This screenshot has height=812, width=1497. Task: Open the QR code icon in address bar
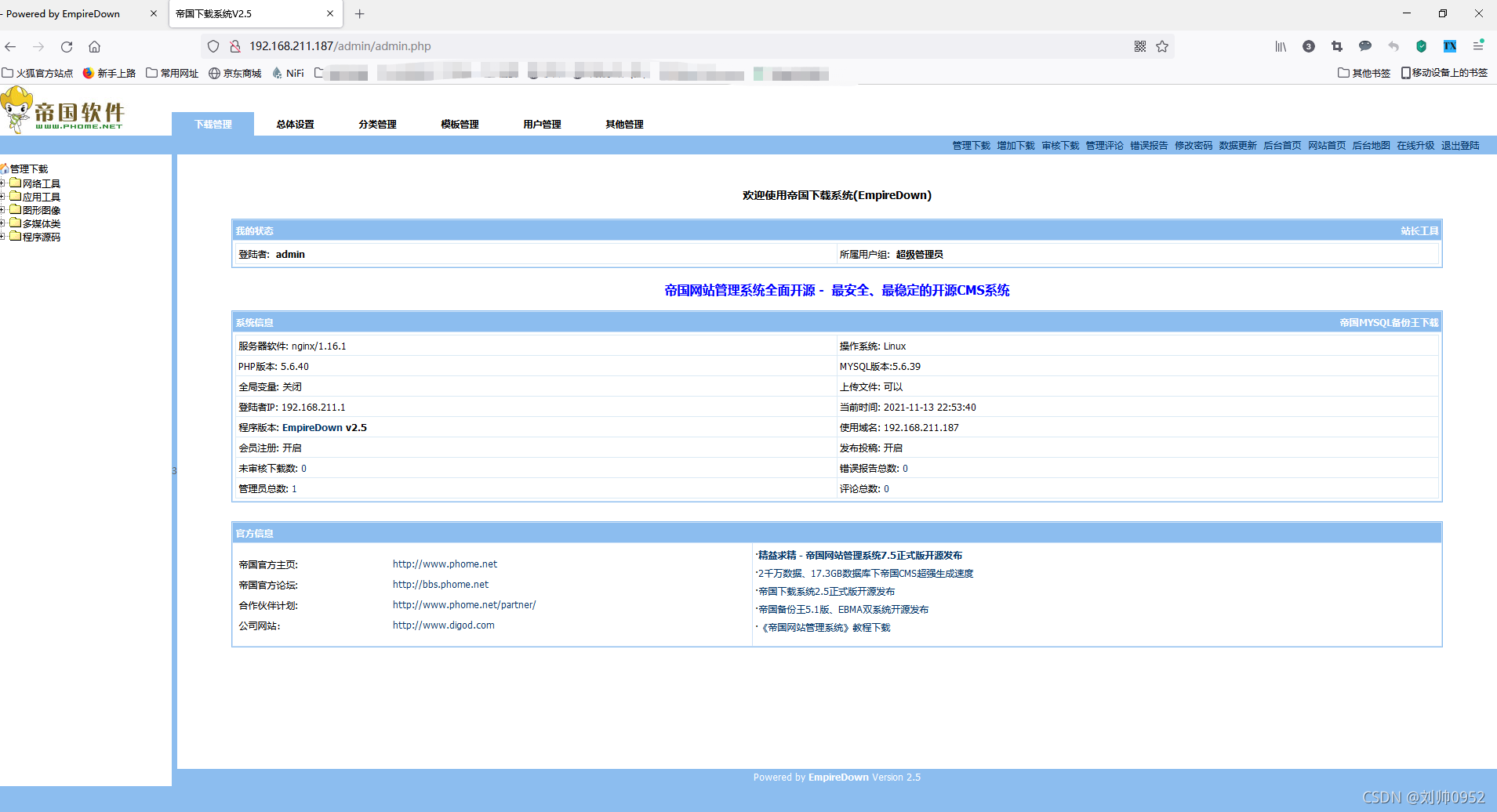tap(1140, 46)
